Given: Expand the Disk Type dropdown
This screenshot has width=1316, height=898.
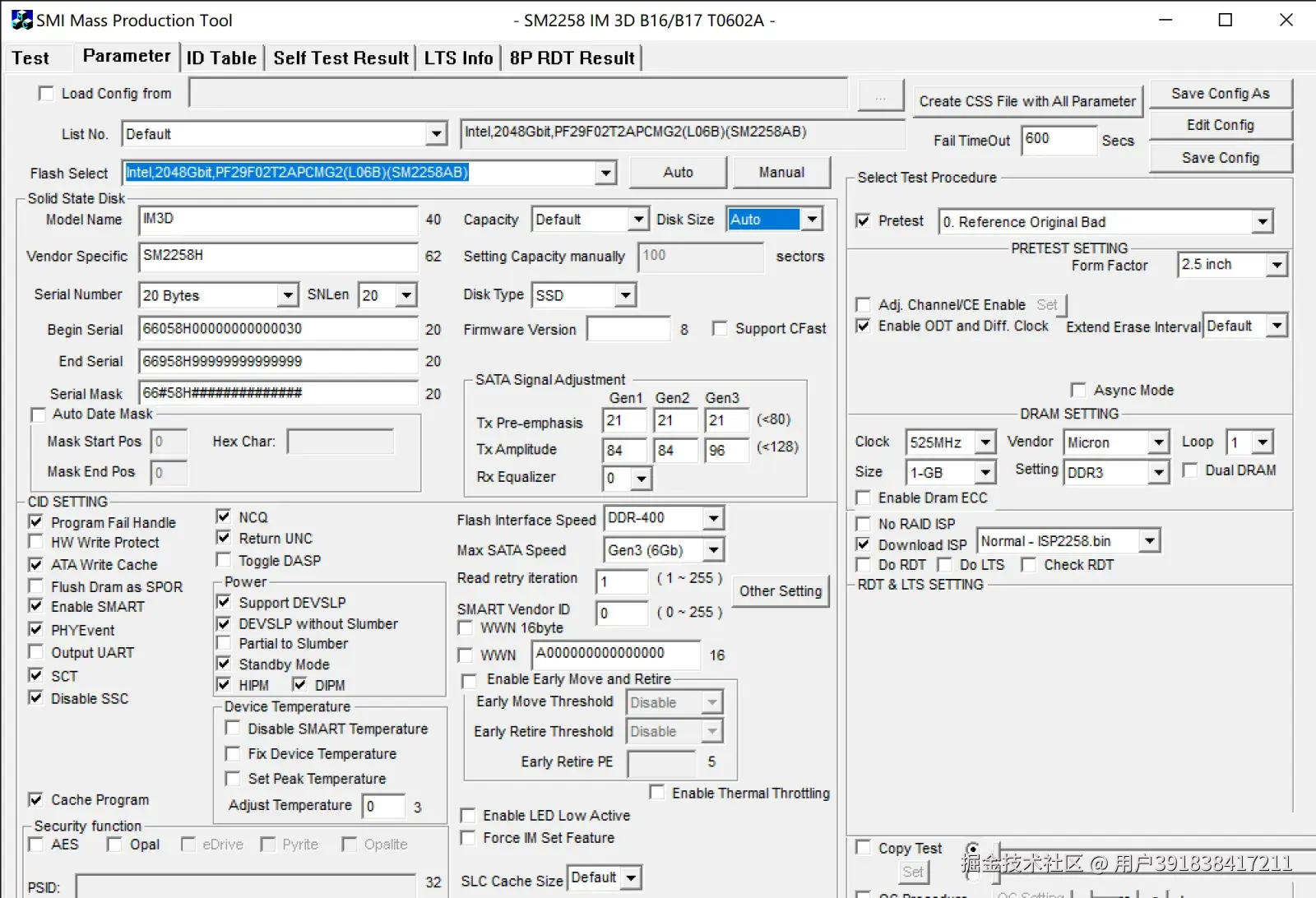Looking at the screenshot, I should [626, 295].
